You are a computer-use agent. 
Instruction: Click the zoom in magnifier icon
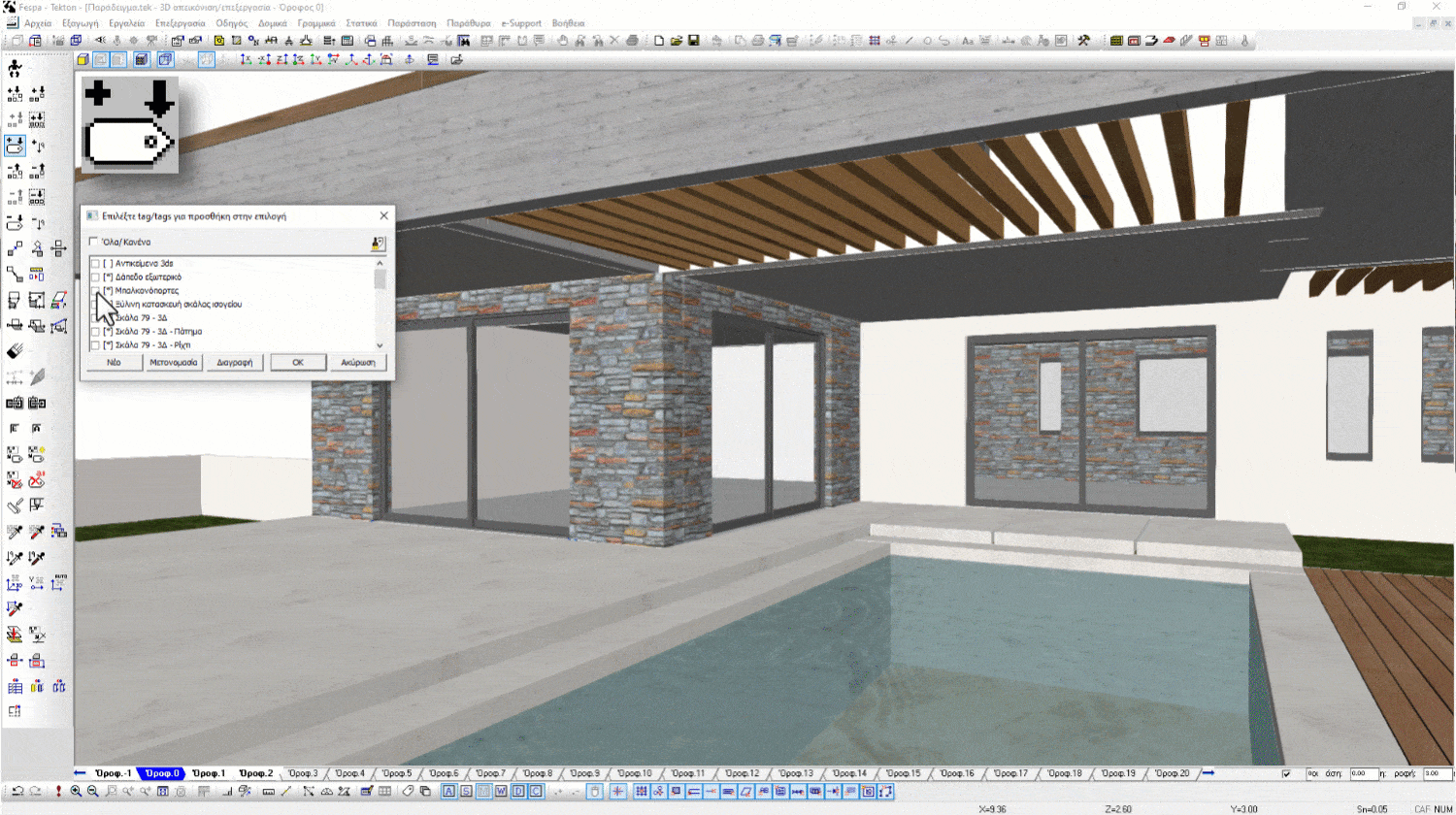click(x=76, y=792)
